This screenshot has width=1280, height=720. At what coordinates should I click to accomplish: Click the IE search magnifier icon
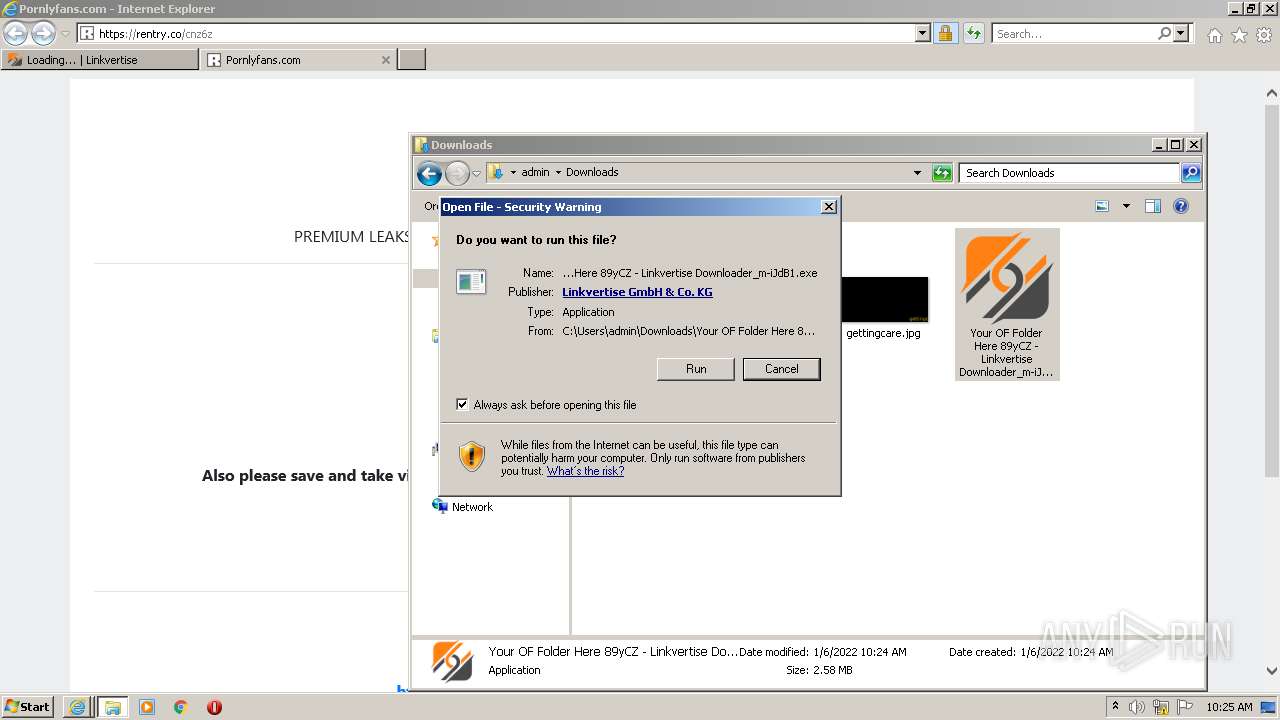[1164, 33]
